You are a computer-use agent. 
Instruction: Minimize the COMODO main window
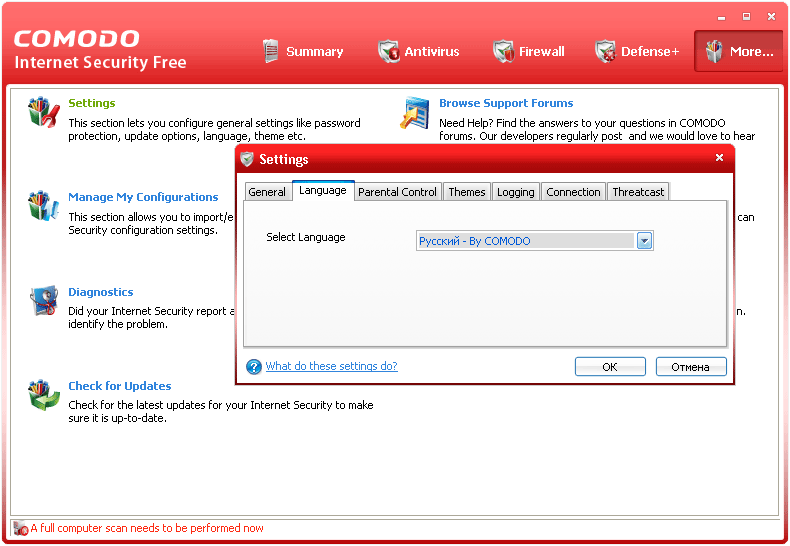(x=721, y=17)
